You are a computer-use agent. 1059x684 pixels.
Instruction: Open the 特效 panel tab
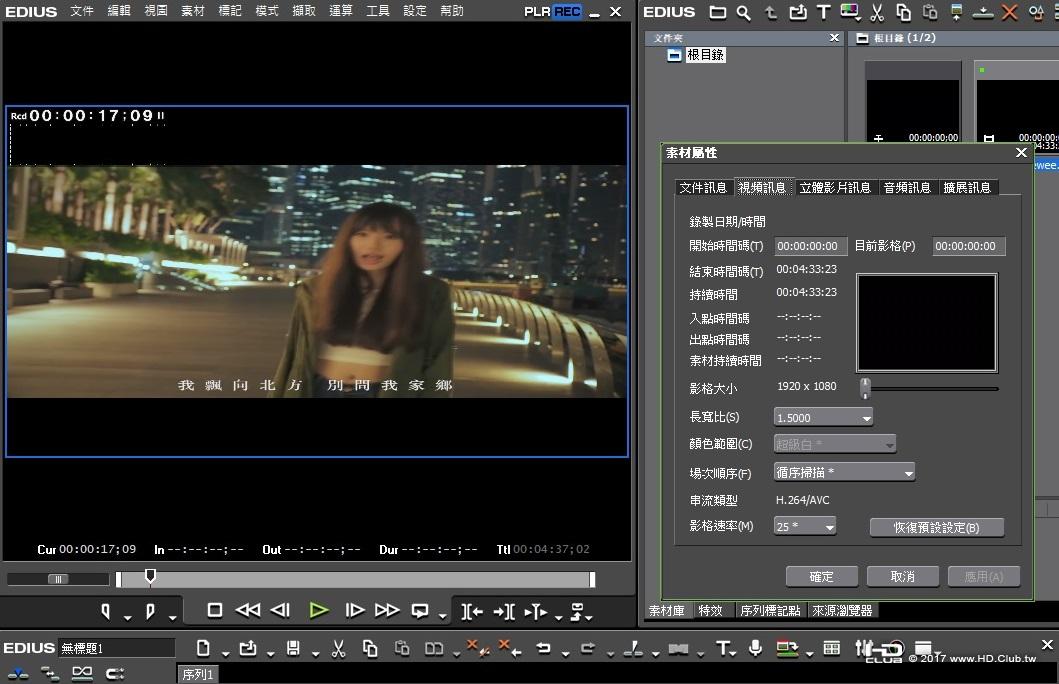[x=710, y=610]
